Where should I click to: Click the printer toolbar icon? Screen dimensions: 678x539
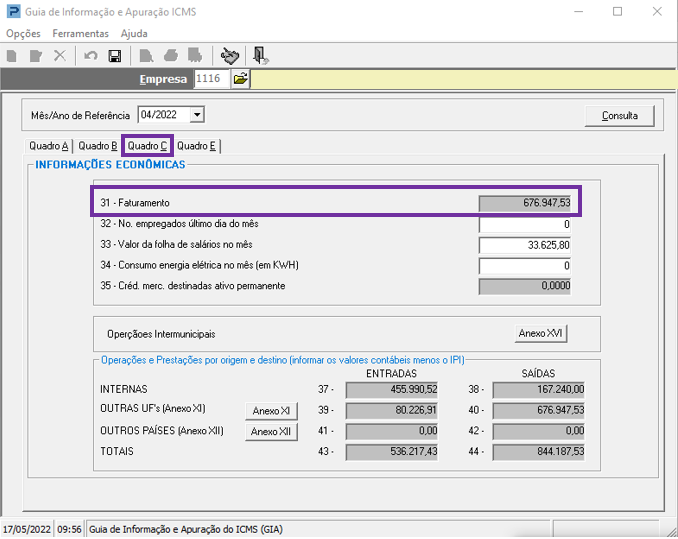click(169, 56)
